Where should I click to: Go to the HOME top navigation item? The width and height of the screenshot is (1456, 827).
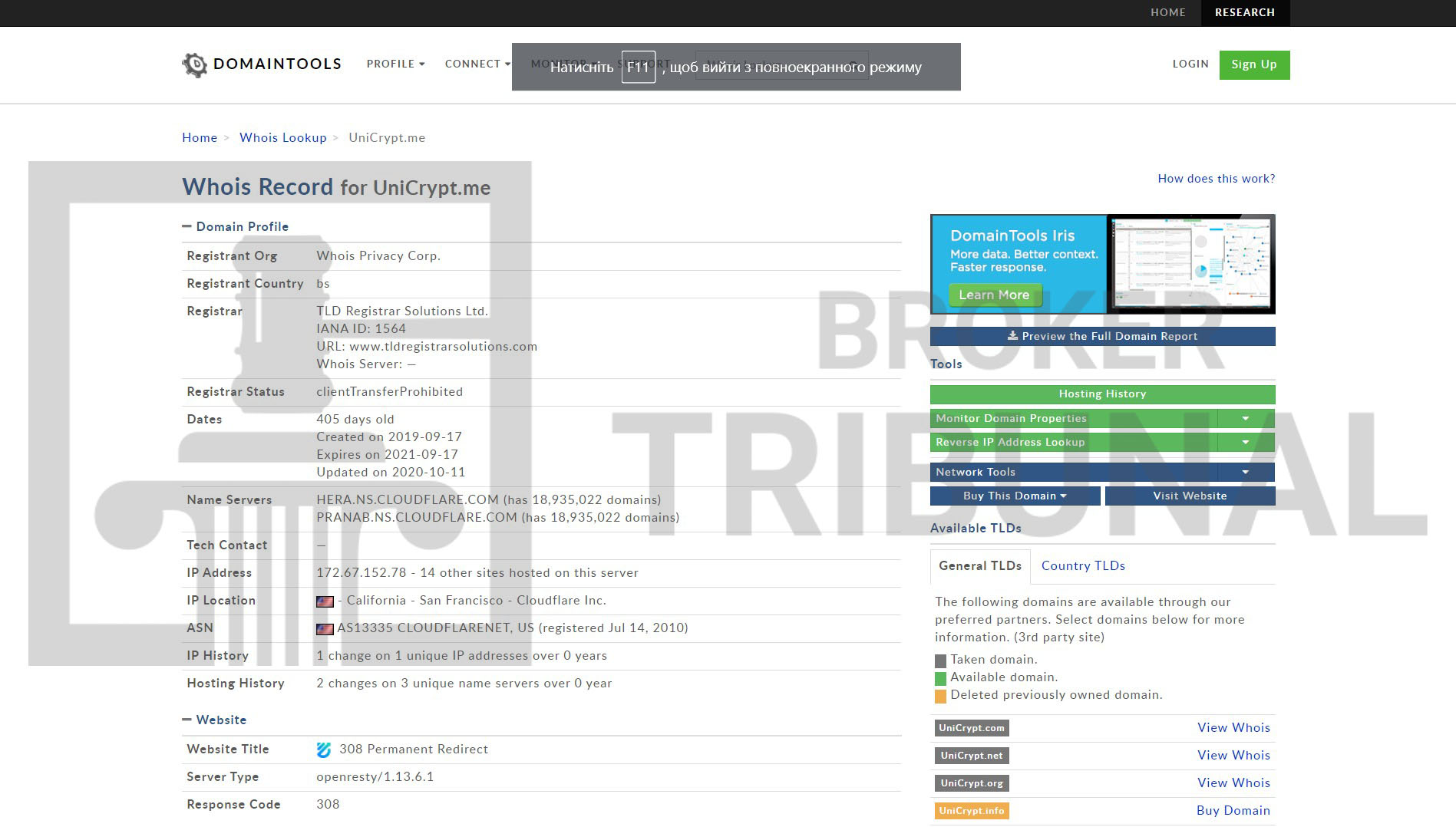click(x=1167, y=12)
